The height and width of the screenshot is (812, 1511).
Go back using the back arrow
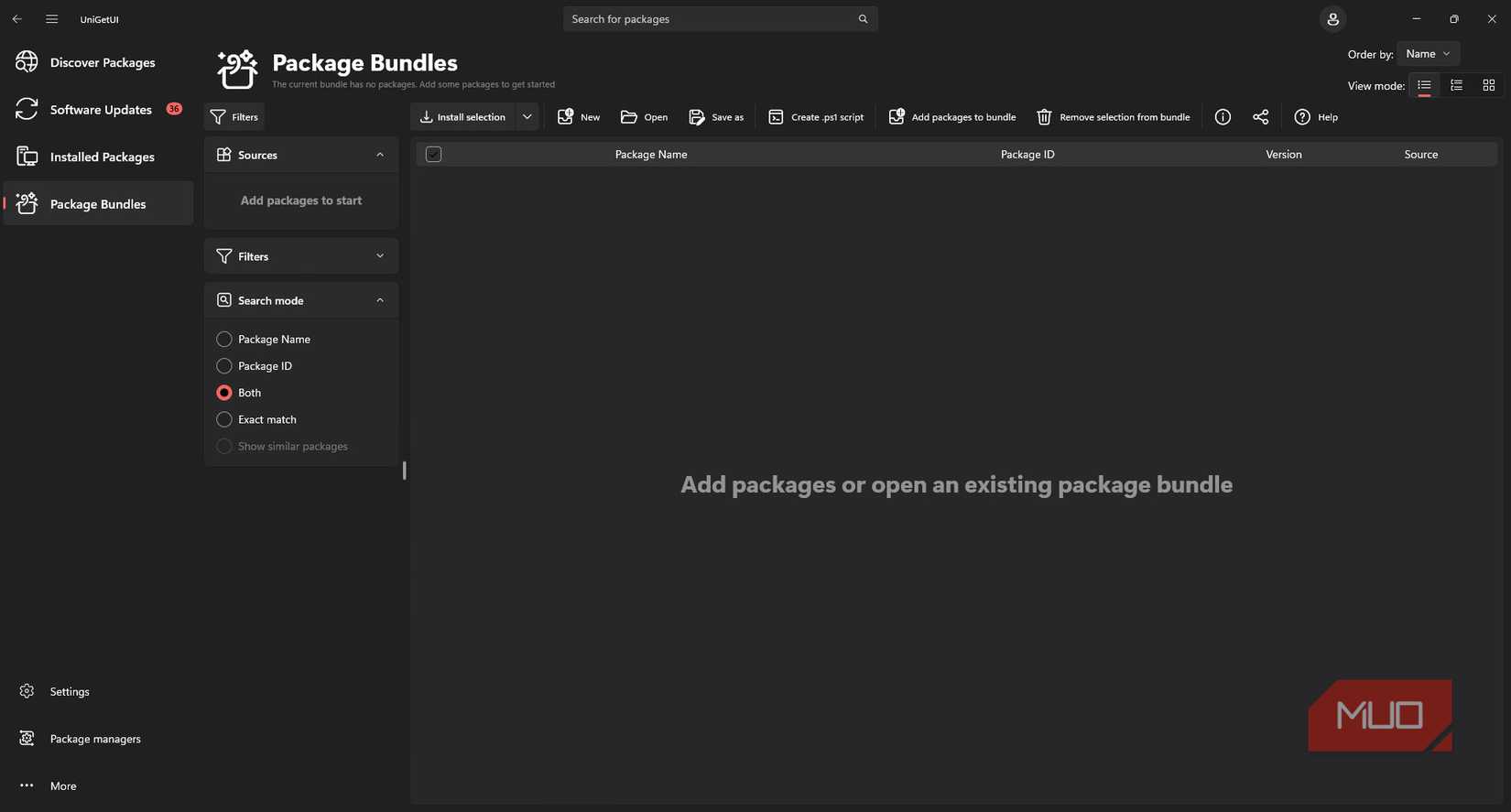point(16,18)
